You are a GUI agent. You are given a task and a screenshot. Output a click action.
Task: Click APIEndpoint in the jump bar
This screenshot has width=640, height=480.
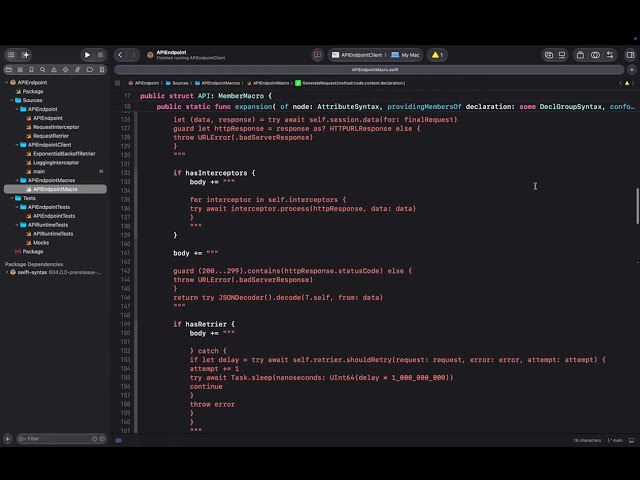tap(144, 83)
